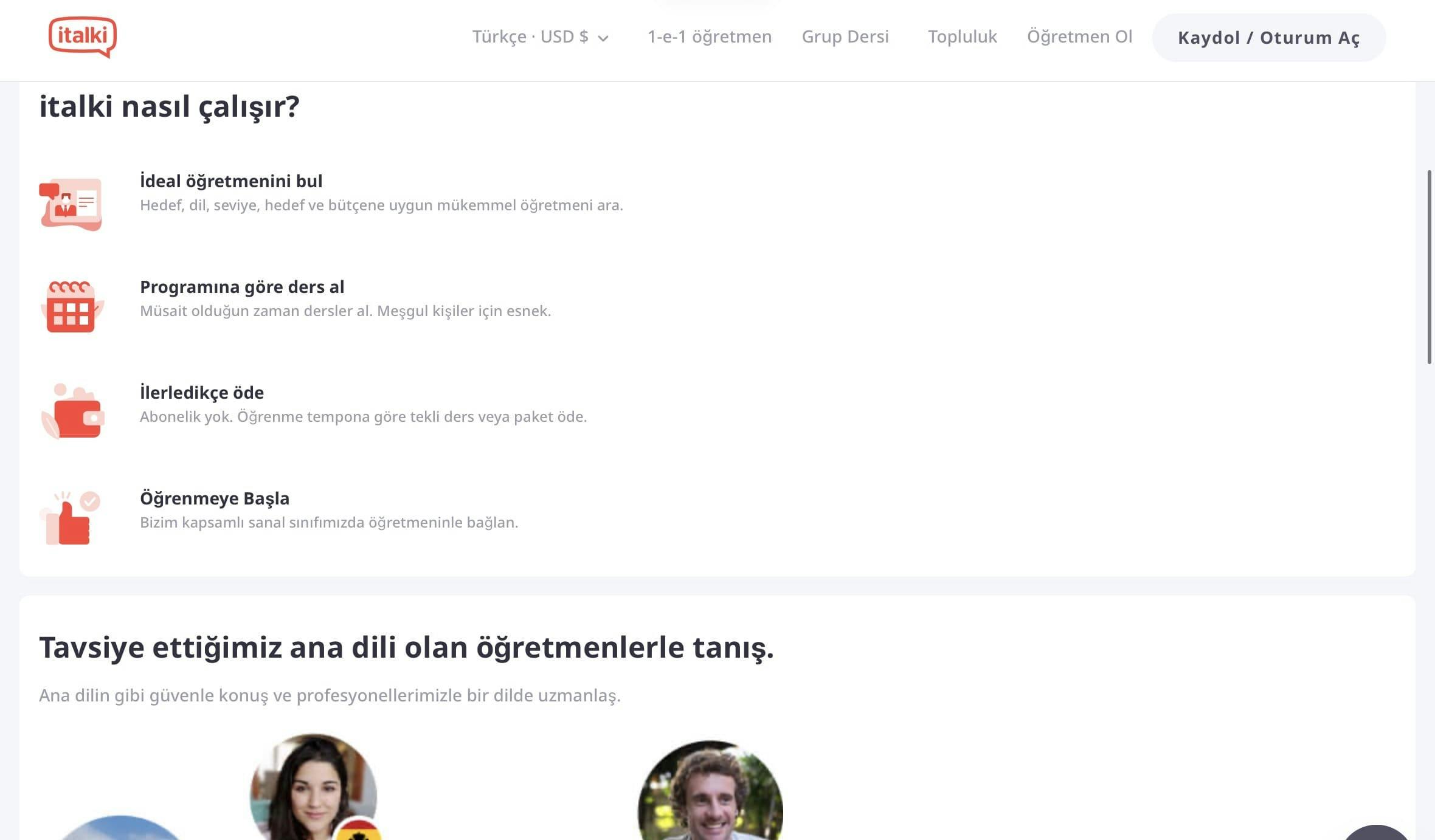Screen dimensions: 1435x840
Task: Follow the Öğretmen Ol link
Action: [1079, 37]
